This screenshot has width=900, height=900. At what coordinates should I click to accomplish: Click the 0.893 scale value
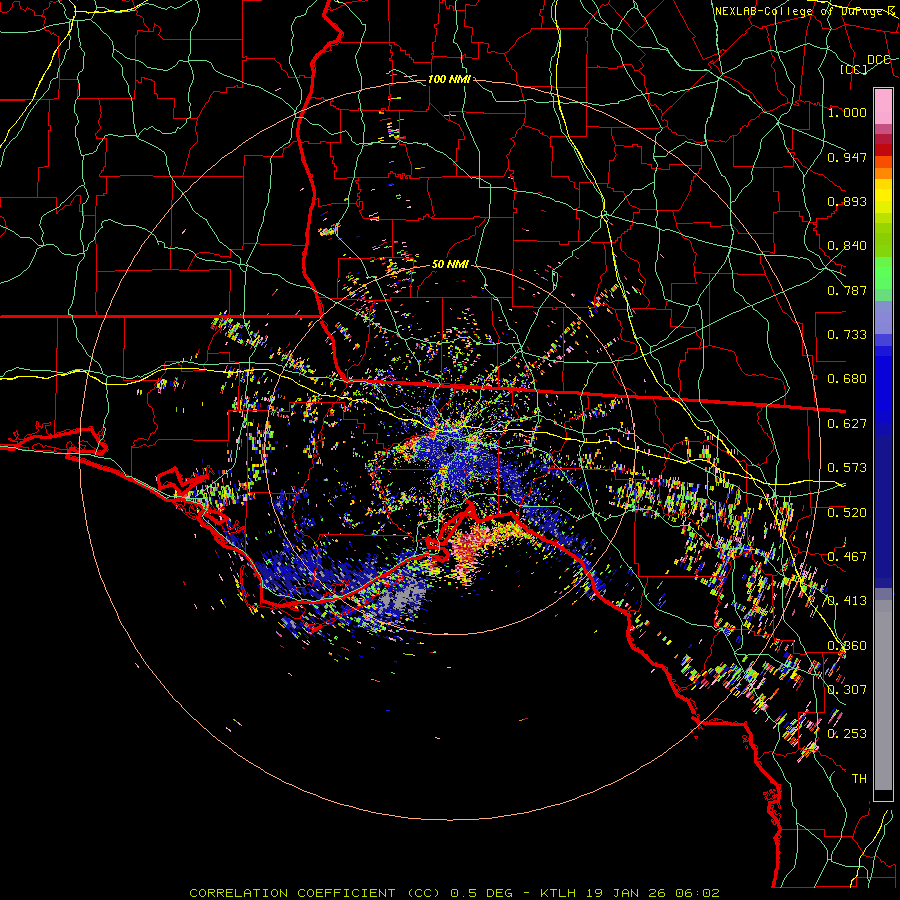coord(847,201)
